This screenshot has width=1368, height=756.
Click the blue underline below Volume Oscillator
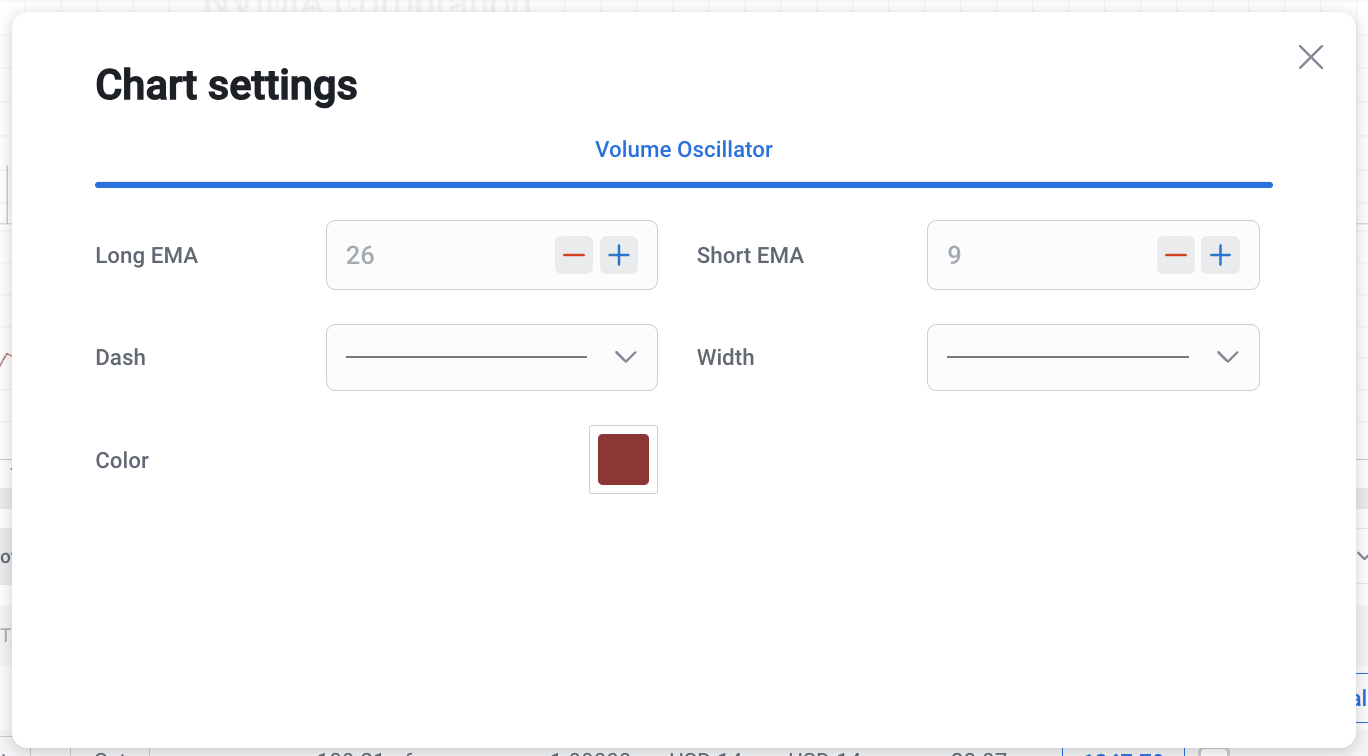pos(684,185)
